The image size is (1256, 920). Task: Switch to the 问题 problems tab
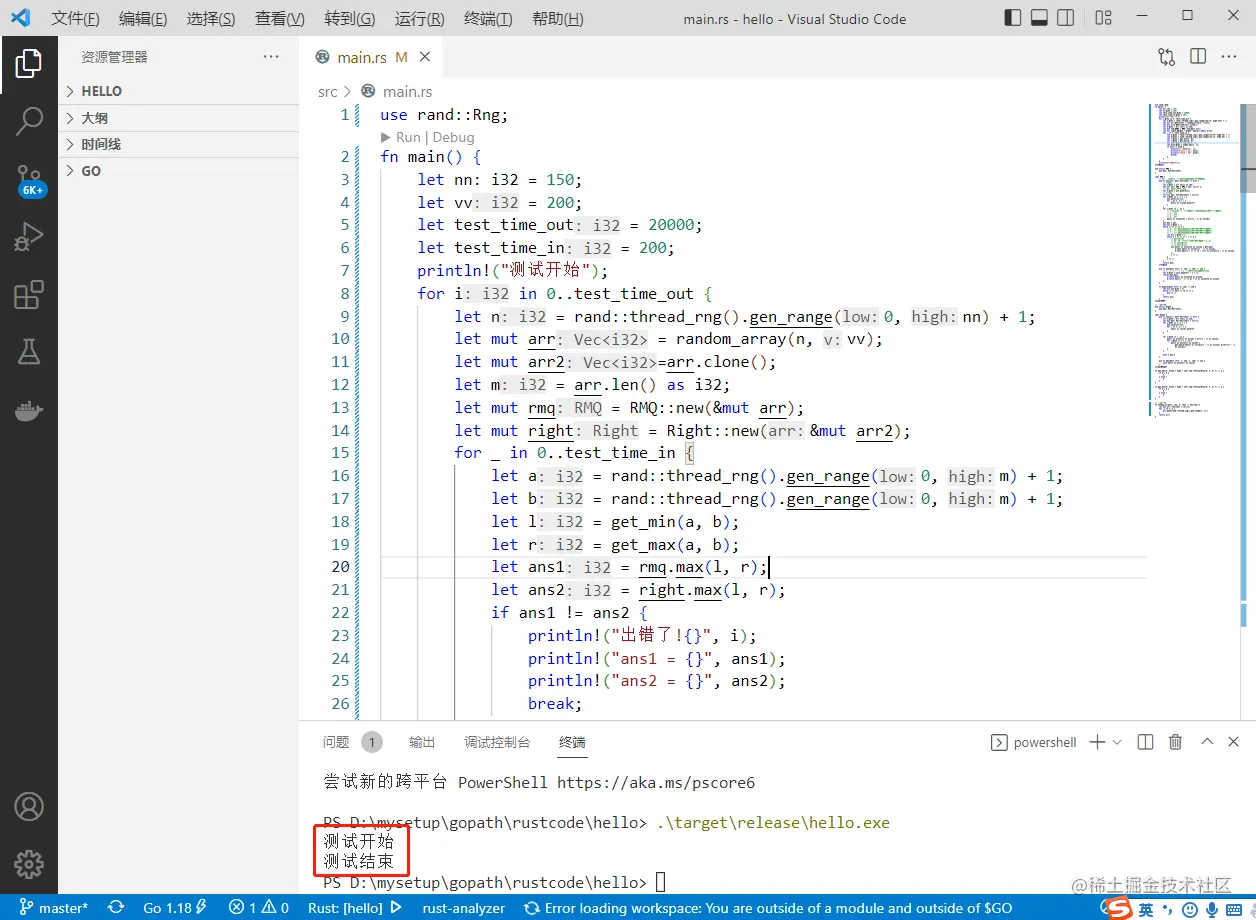coord(336,742)
